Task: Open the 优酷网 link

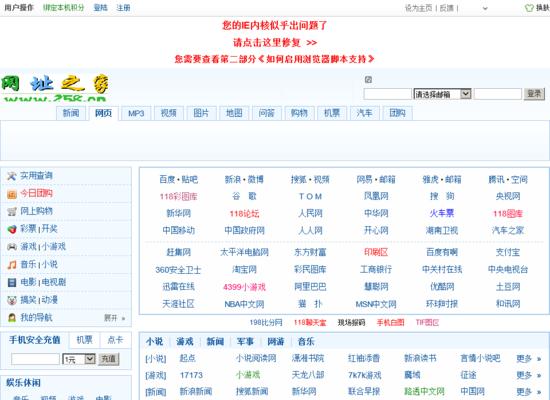Action: [x=442, y=287]
